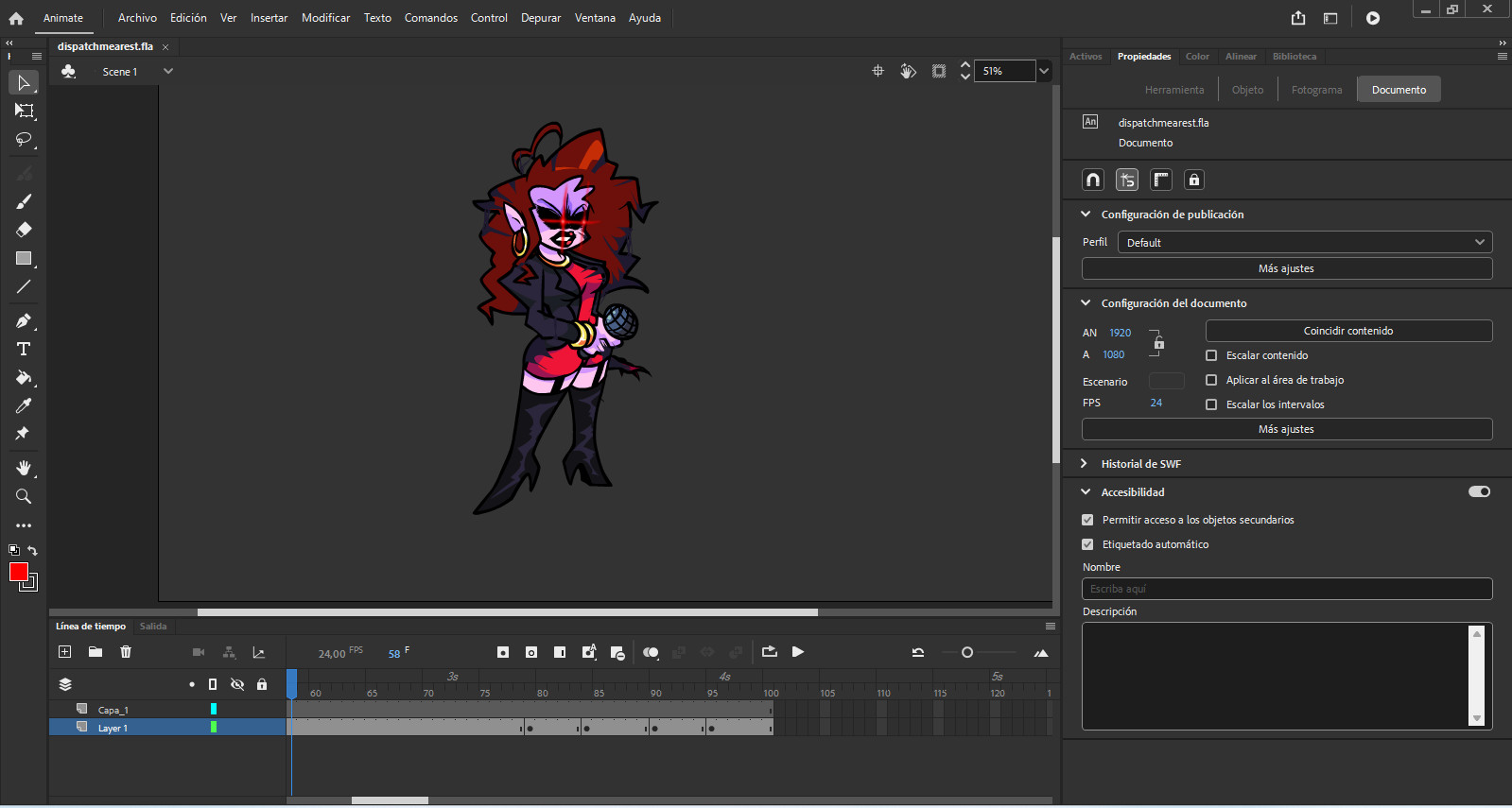Screen dimensions: 1512x808
Task: Uncheck Permitir acceso a los objetos secundarios
Action: pos(1087,520)
